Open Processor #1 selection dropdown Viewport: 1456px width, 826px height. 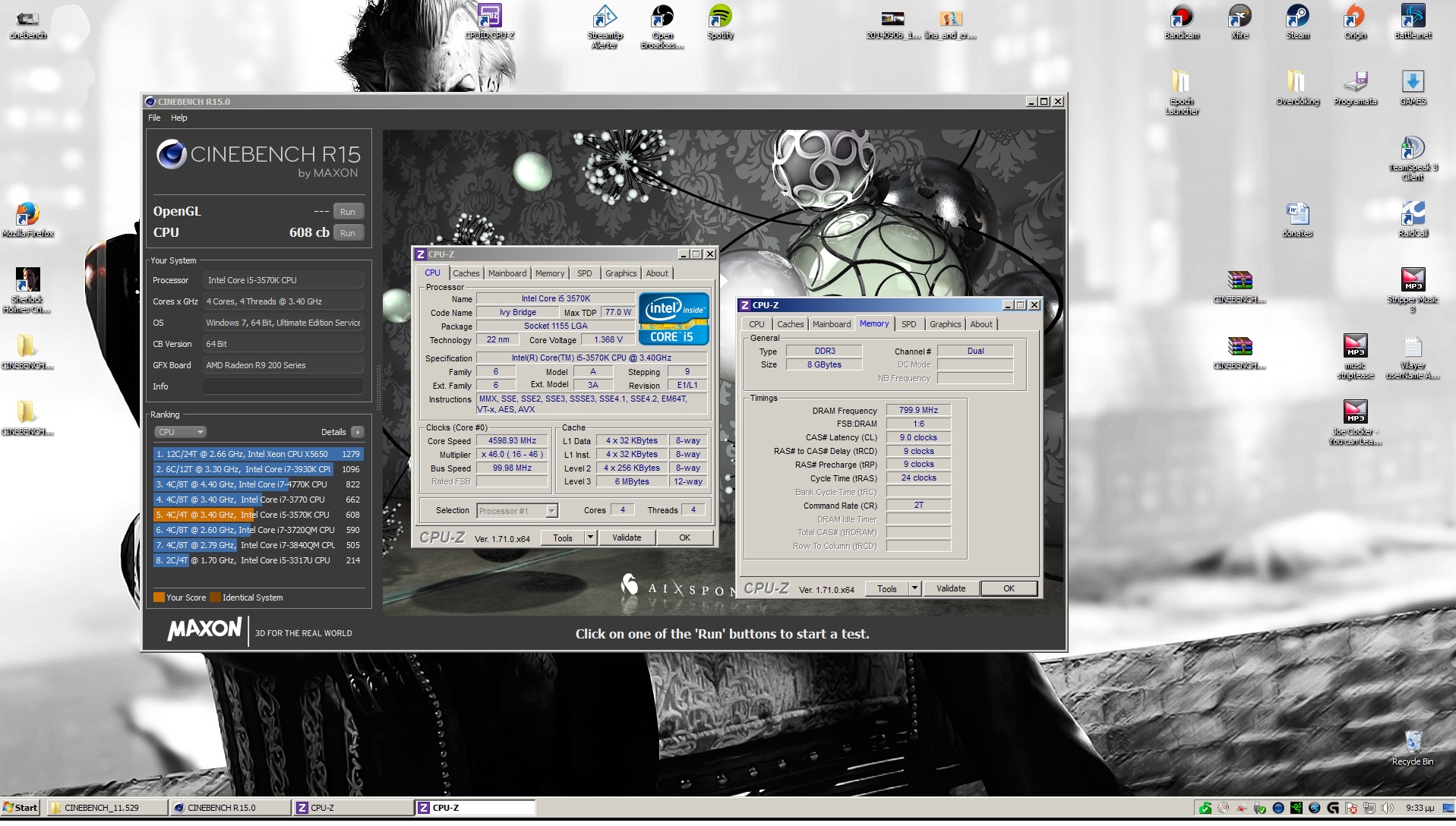[517, 511]
